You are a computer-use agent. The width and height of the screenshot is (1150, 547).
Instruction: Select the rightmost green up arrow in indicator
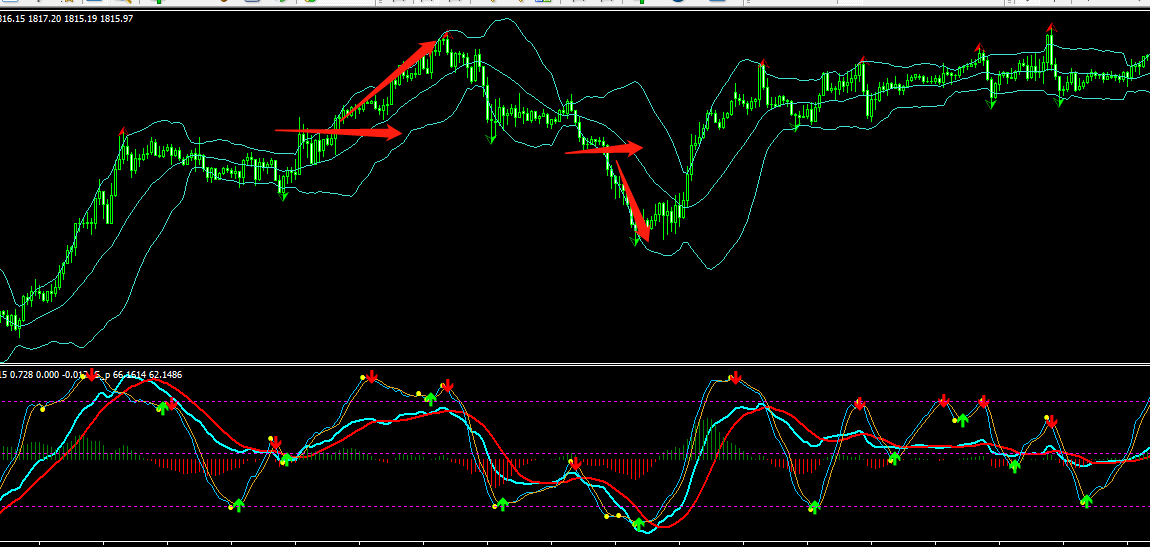tap(1086, 500)
